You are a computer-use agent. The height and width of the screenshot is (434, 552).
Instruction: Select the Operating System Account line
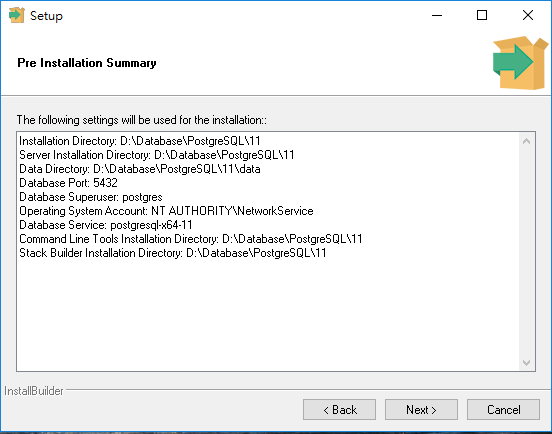166,211
